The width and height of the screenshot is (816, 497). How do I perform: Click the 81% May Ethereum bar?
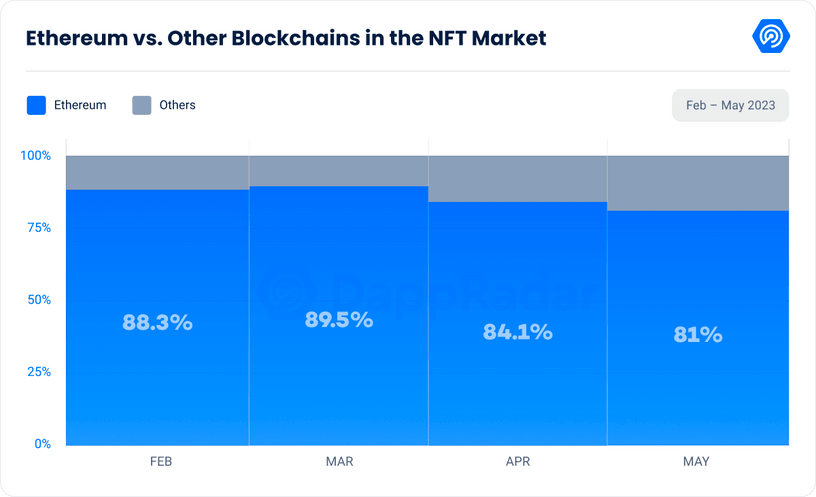click(698, 335)
